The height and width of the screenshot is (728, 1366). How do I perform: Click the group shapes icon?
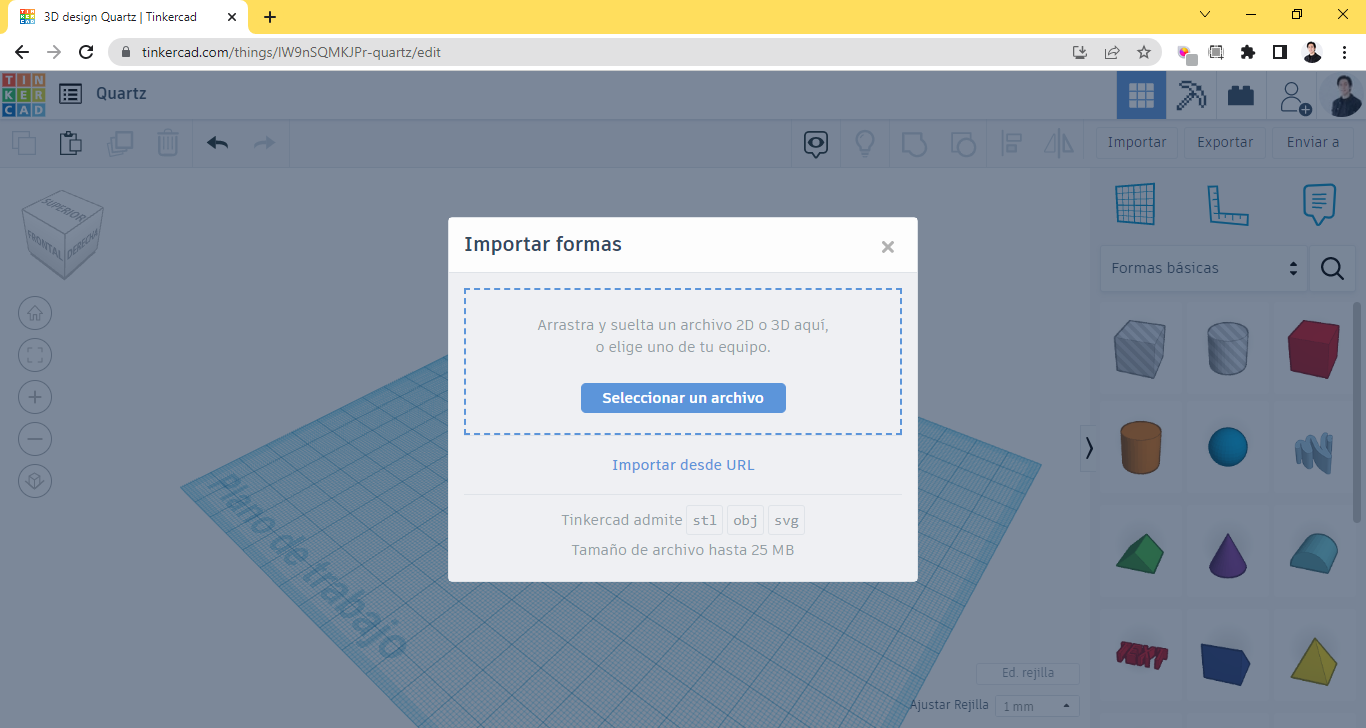914,144
